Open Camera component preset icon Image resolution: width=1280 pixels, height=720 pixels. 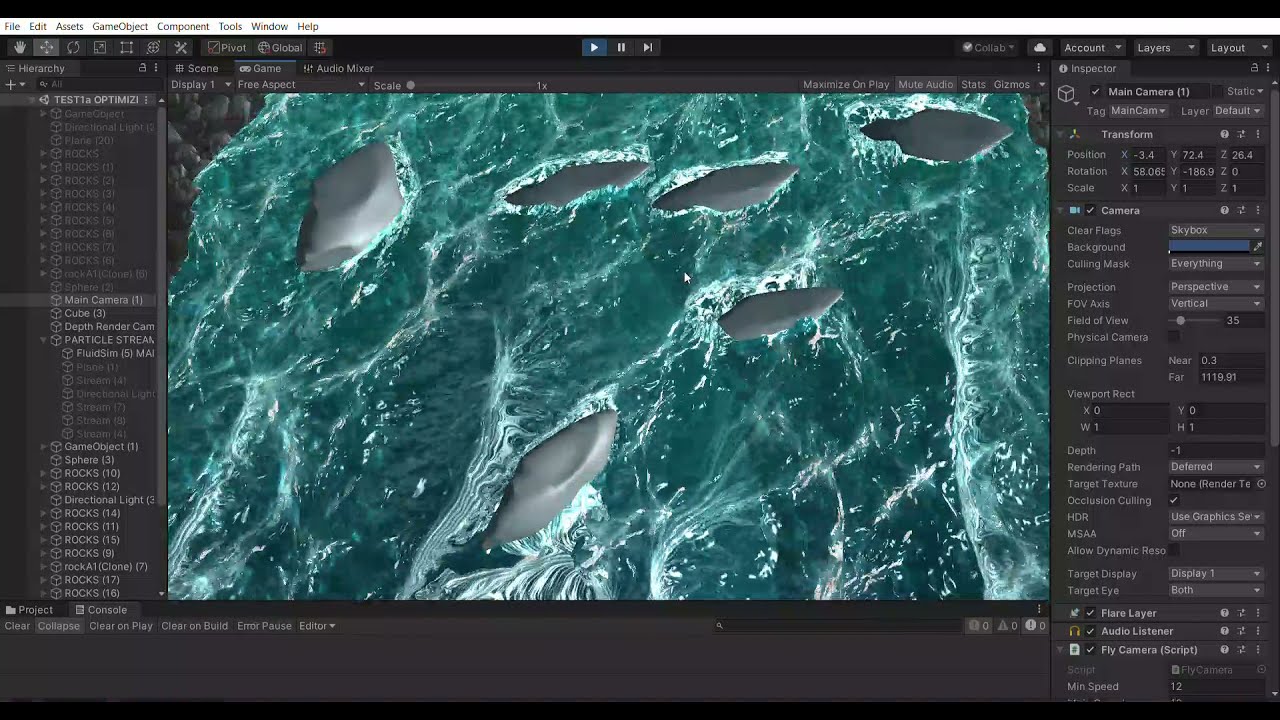pyautogui.click(x=1241, y=210)
